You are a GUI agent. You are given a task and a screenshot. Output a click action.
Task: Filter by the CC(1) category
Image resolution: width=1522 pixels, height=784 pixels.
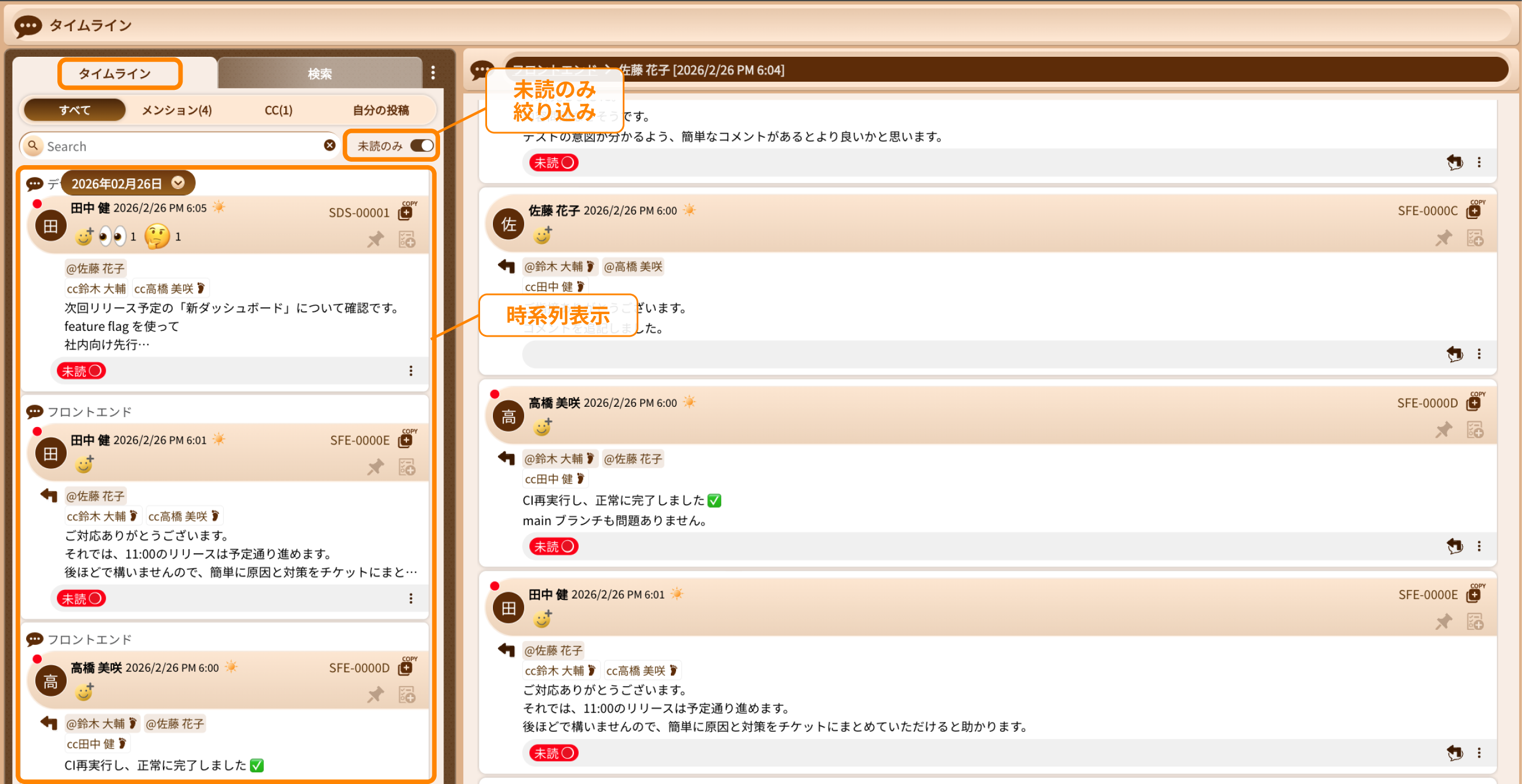coord(278,110)
